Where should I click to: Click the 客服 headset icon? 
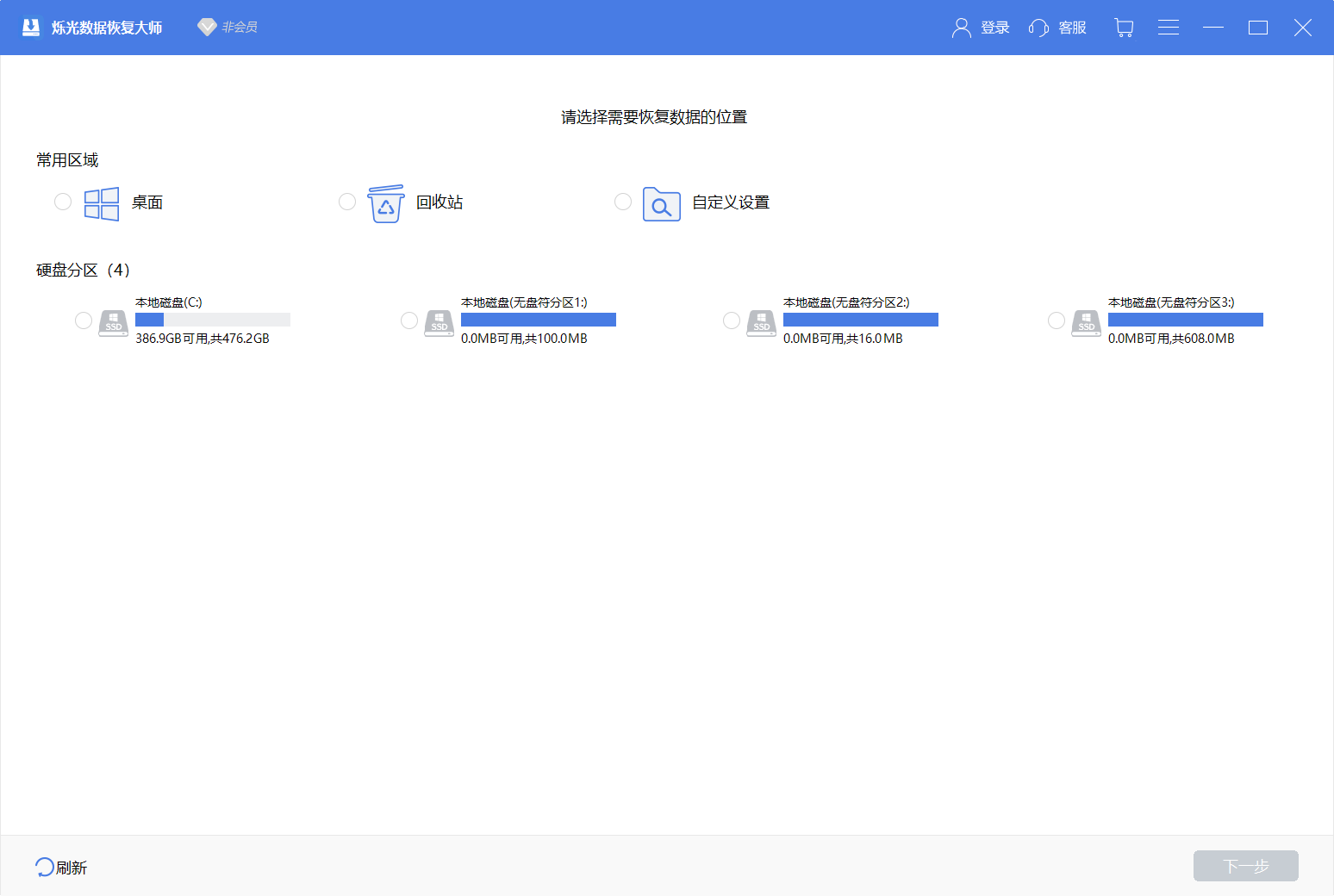tap(1038, 27)
